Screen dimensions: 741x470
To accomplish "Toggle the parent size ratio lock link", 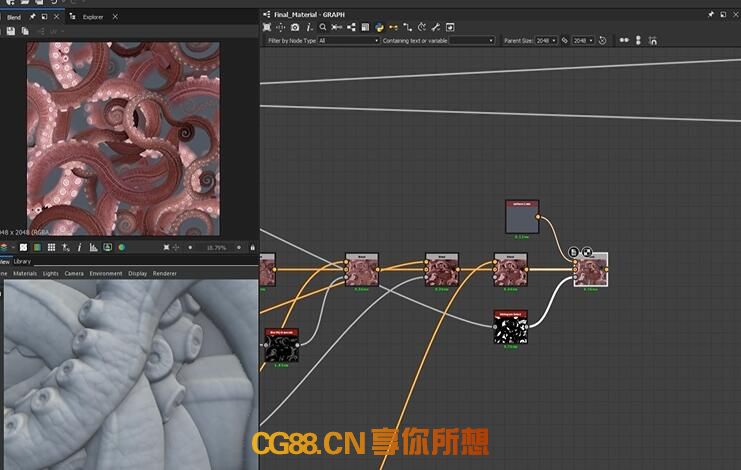I will pyautogui.click(x=565, y=41).
